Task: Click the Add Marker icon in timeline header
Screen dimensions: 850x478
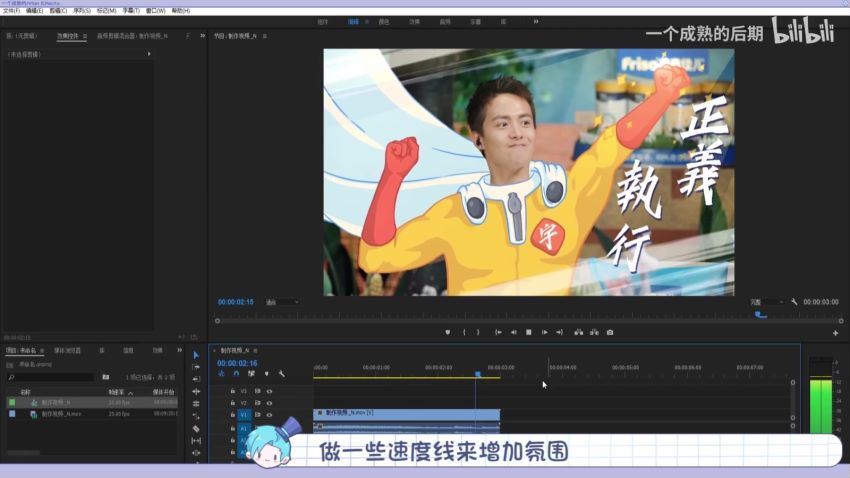Action: [x=267, y=374]
